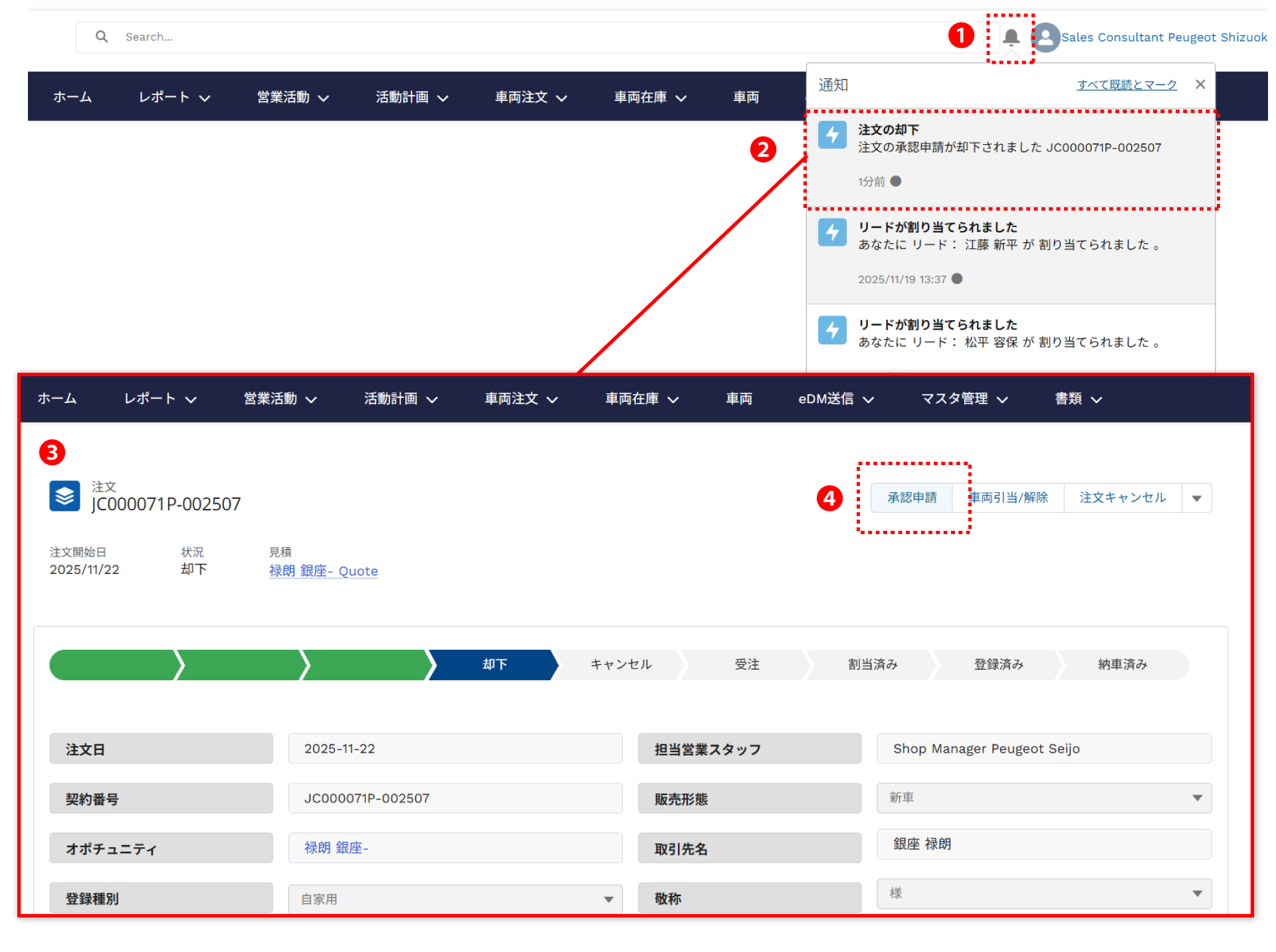Open more actions arrow beside 注文キャンセル

click(x=1196, y=498)
